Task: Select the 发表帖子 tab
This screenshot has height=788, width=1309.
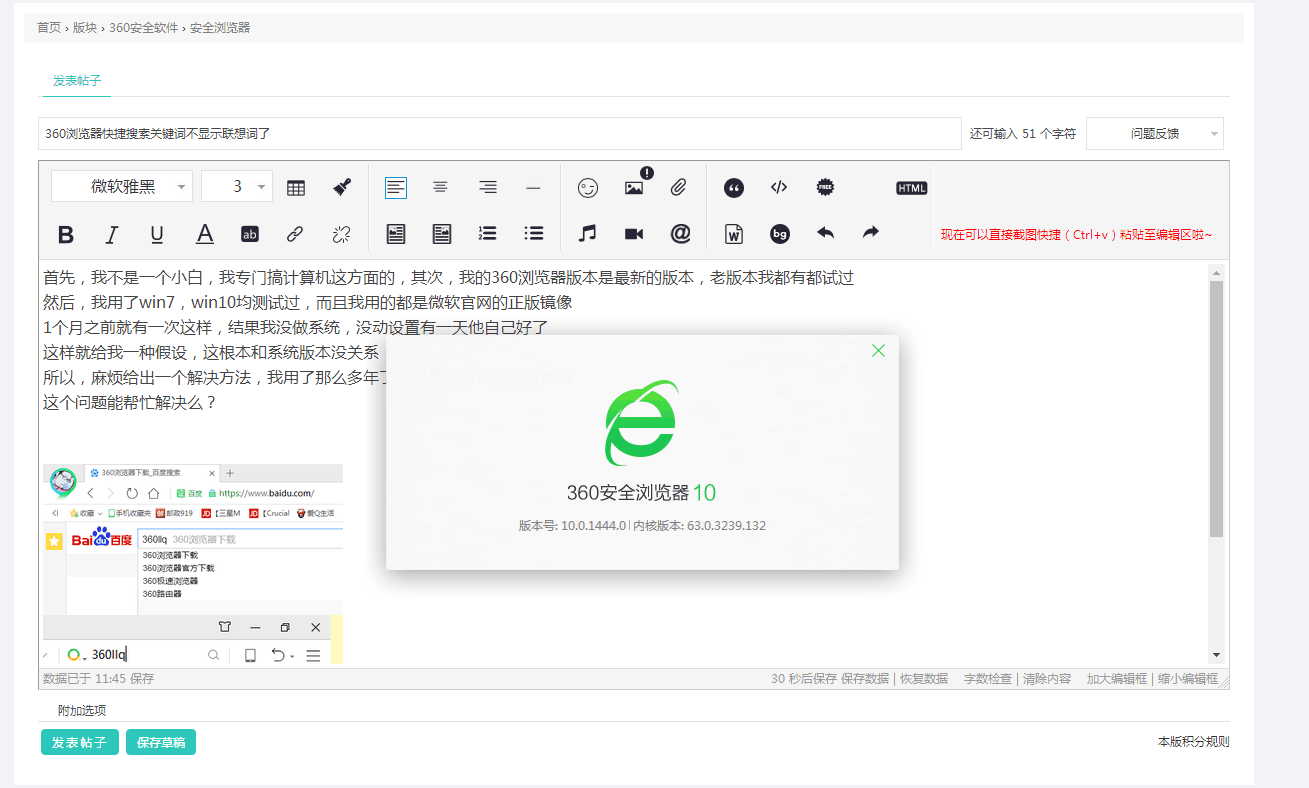Action: 77,80
